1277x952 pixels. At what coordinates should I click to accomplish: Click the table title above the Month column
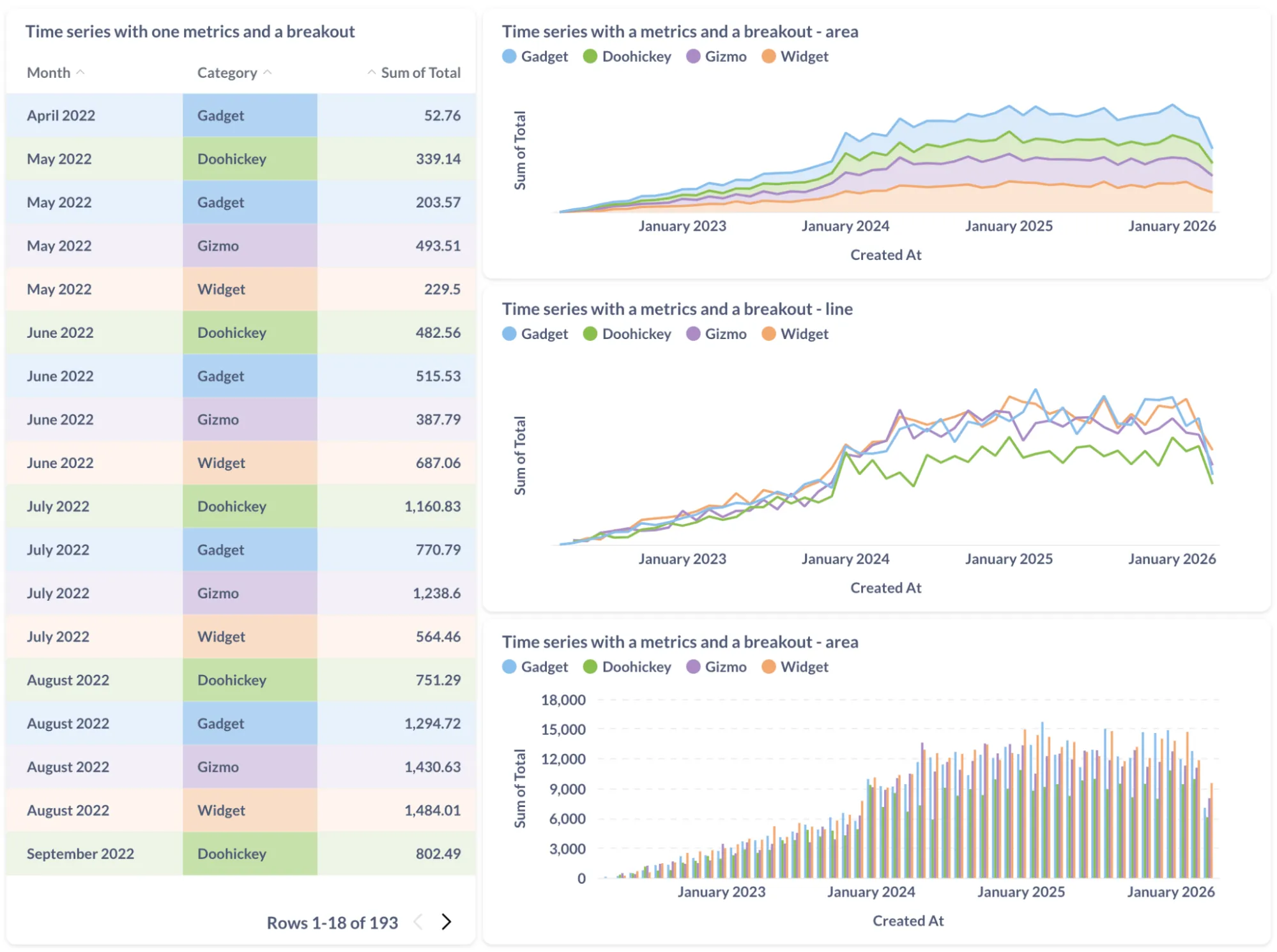pyautogui.click(x=190, y=31)
